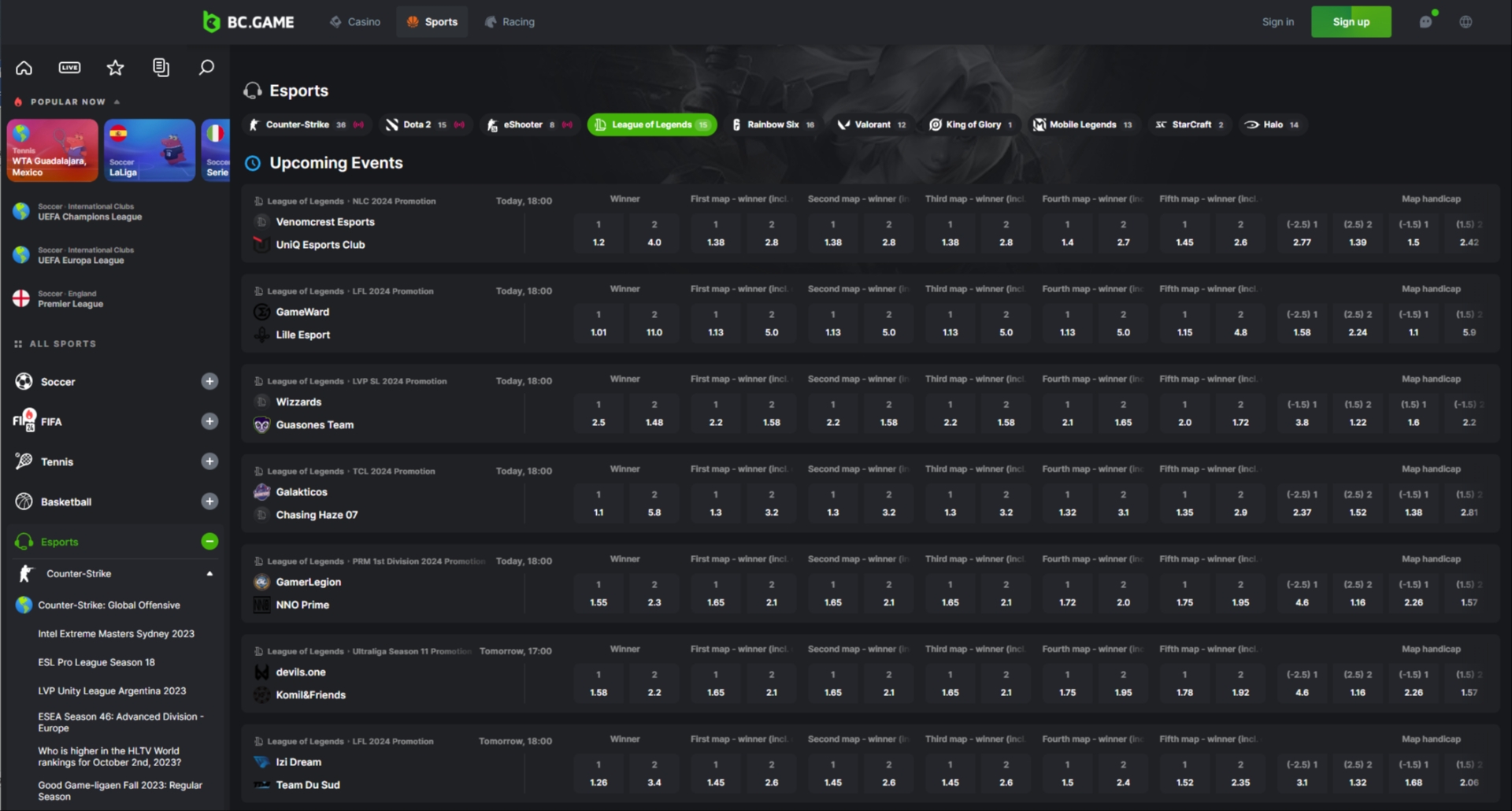Open Soccer LaLiga popular card

coord(150,150)
